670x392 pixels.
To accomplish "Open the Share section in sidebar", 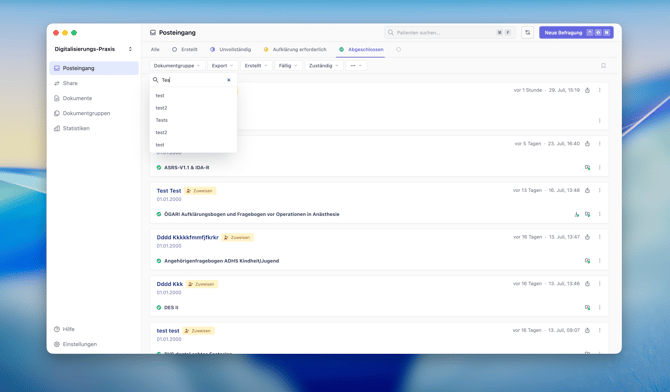I will (x=94, y=83).
